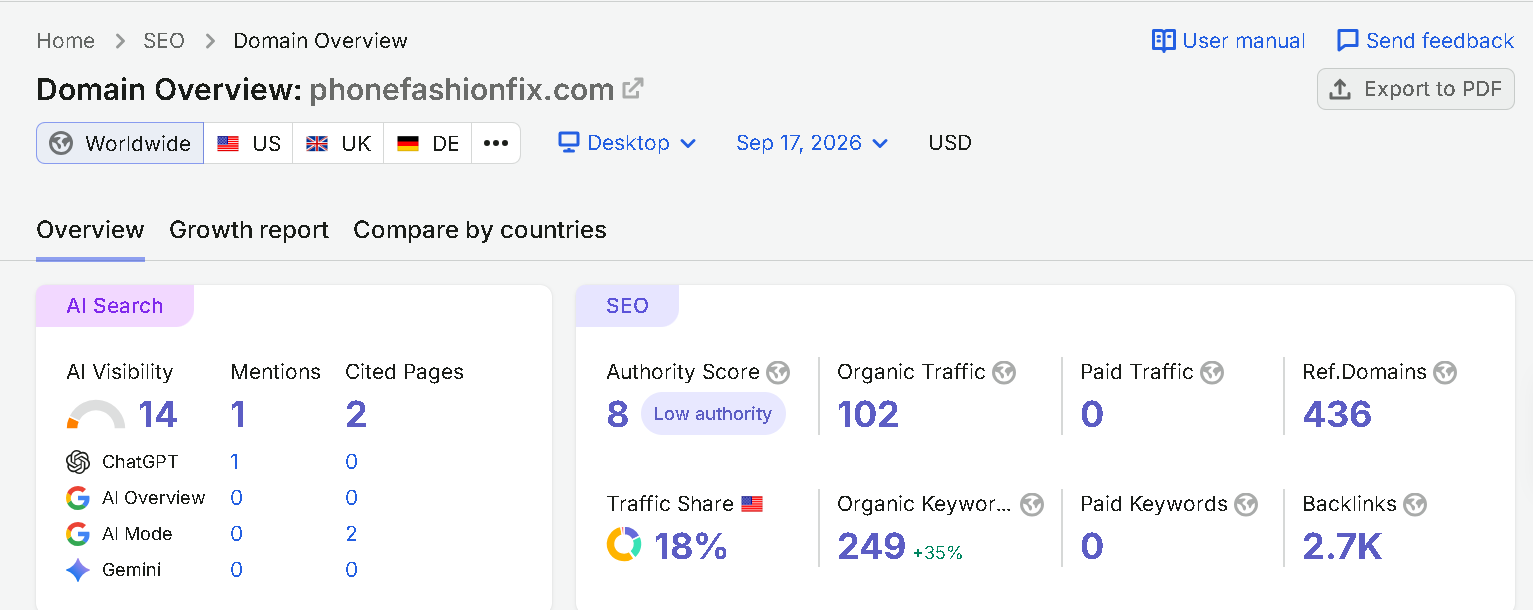
Task: Click AI Mode cited pages count 2
Action: (351, 534)
